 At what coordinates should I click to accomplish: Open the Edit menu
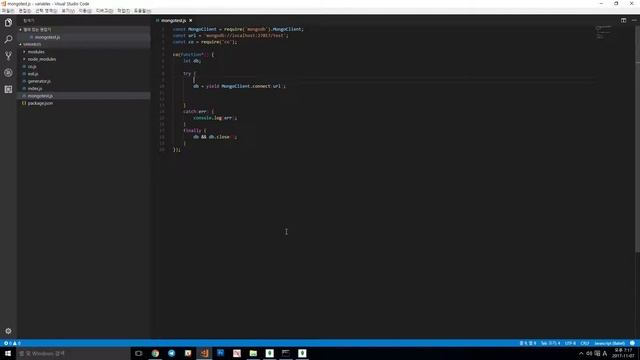coord(24,11)
